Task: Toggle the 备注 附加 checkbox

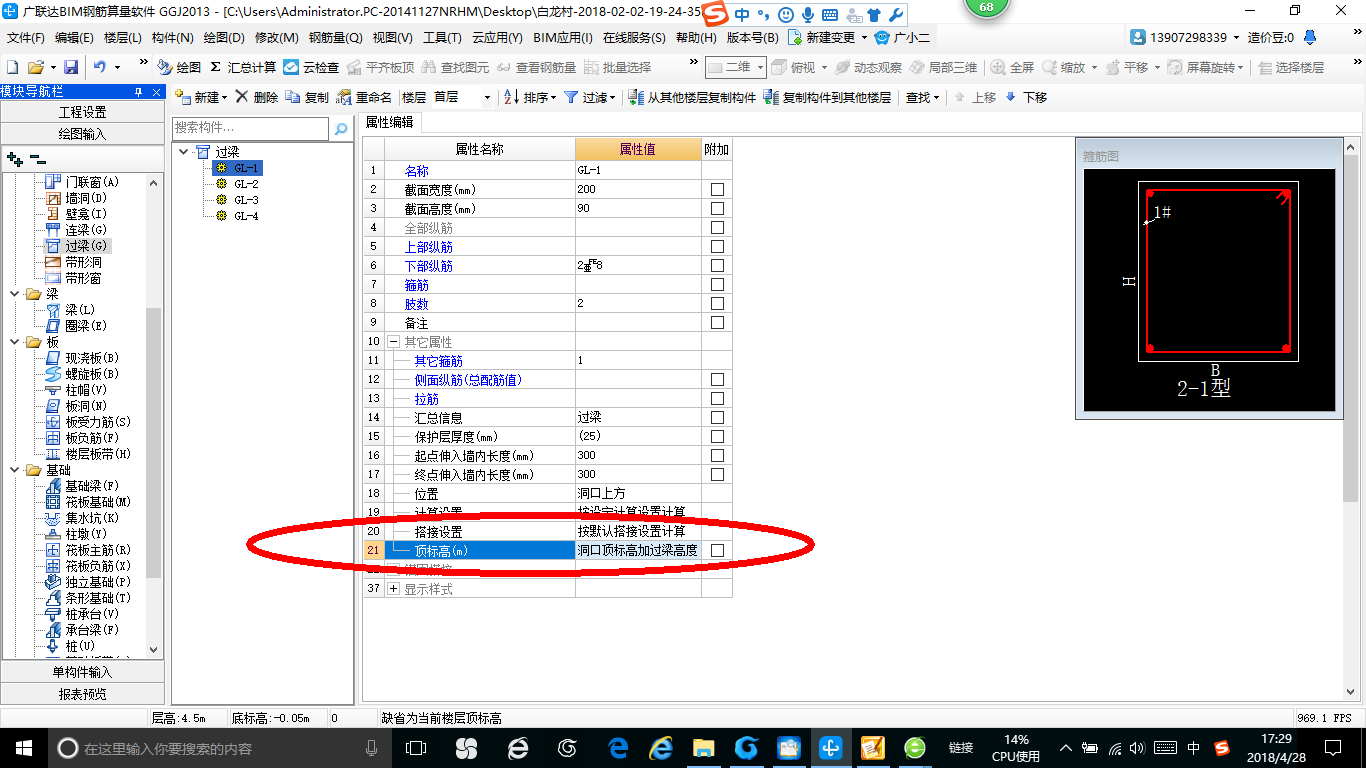Action: [x=717, y=323]
